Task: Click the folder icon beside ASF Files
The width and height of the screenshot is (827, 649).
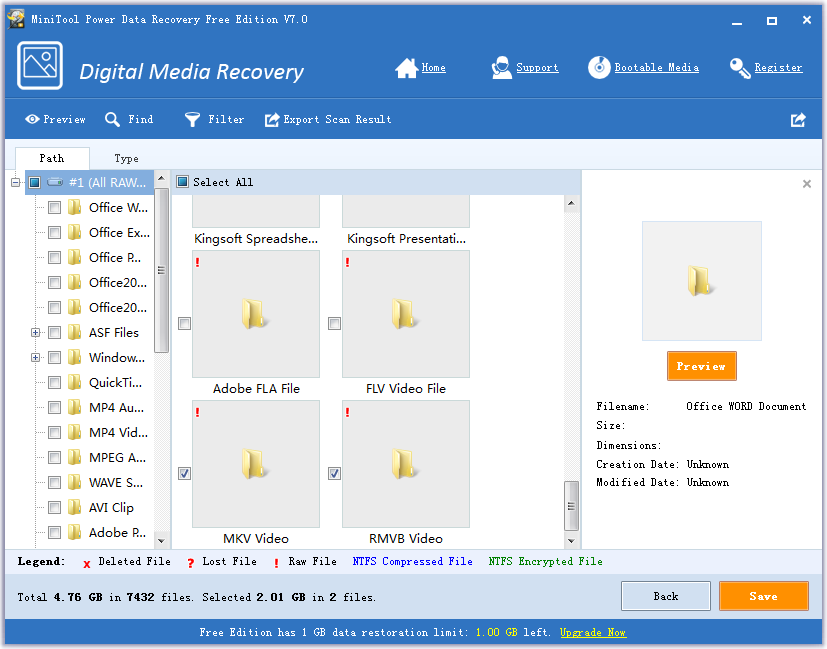Action: coord(74,332)
